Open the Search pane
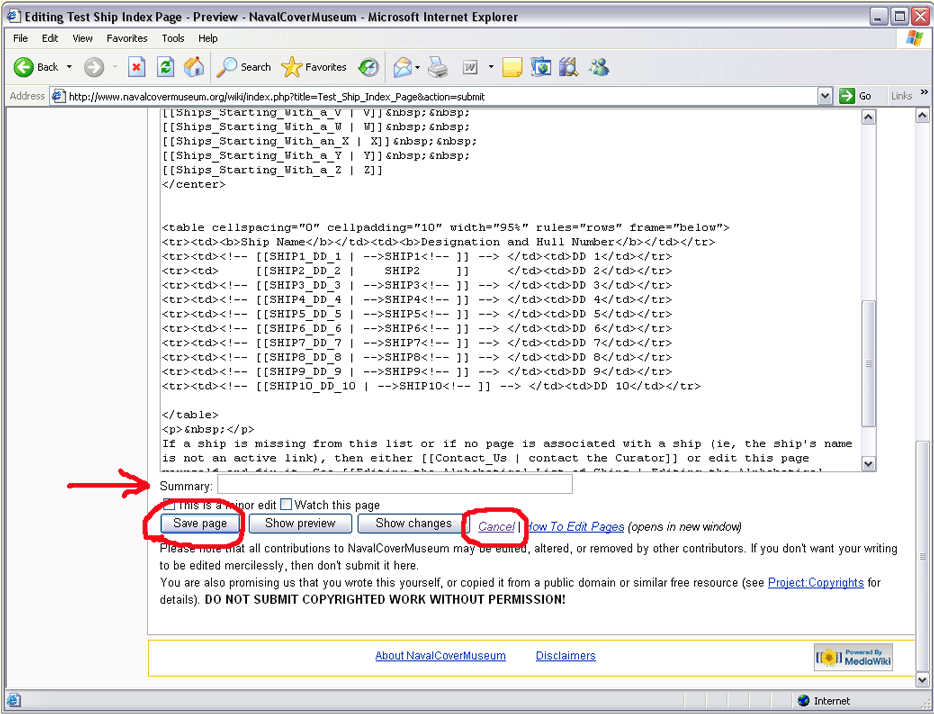The width and height of the screenshot is (934, 714). tap(245, 67)
